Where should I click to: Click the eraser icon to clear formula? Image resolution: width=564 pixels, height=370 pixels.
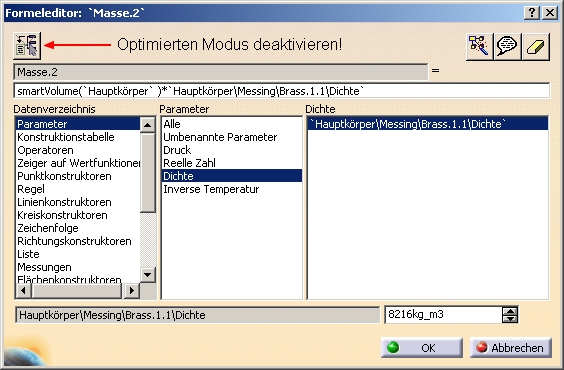pyautogui.click(x=536, y=46)
